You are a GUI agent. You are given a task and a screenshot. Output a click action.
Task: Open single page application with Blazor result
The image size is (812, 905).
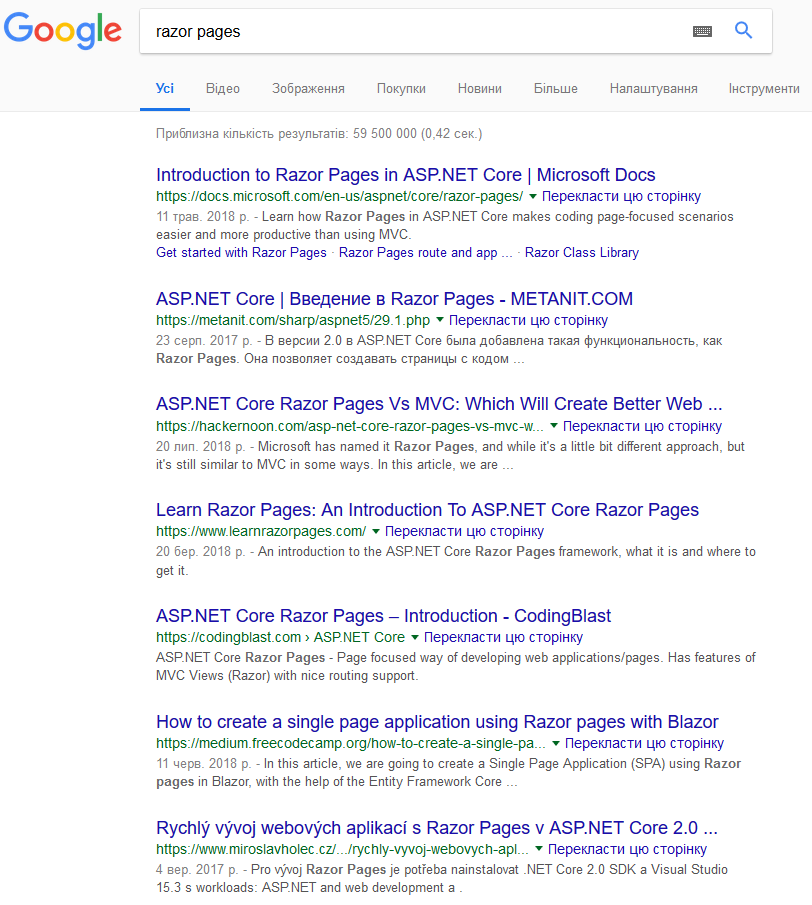(x=437, y=721)
